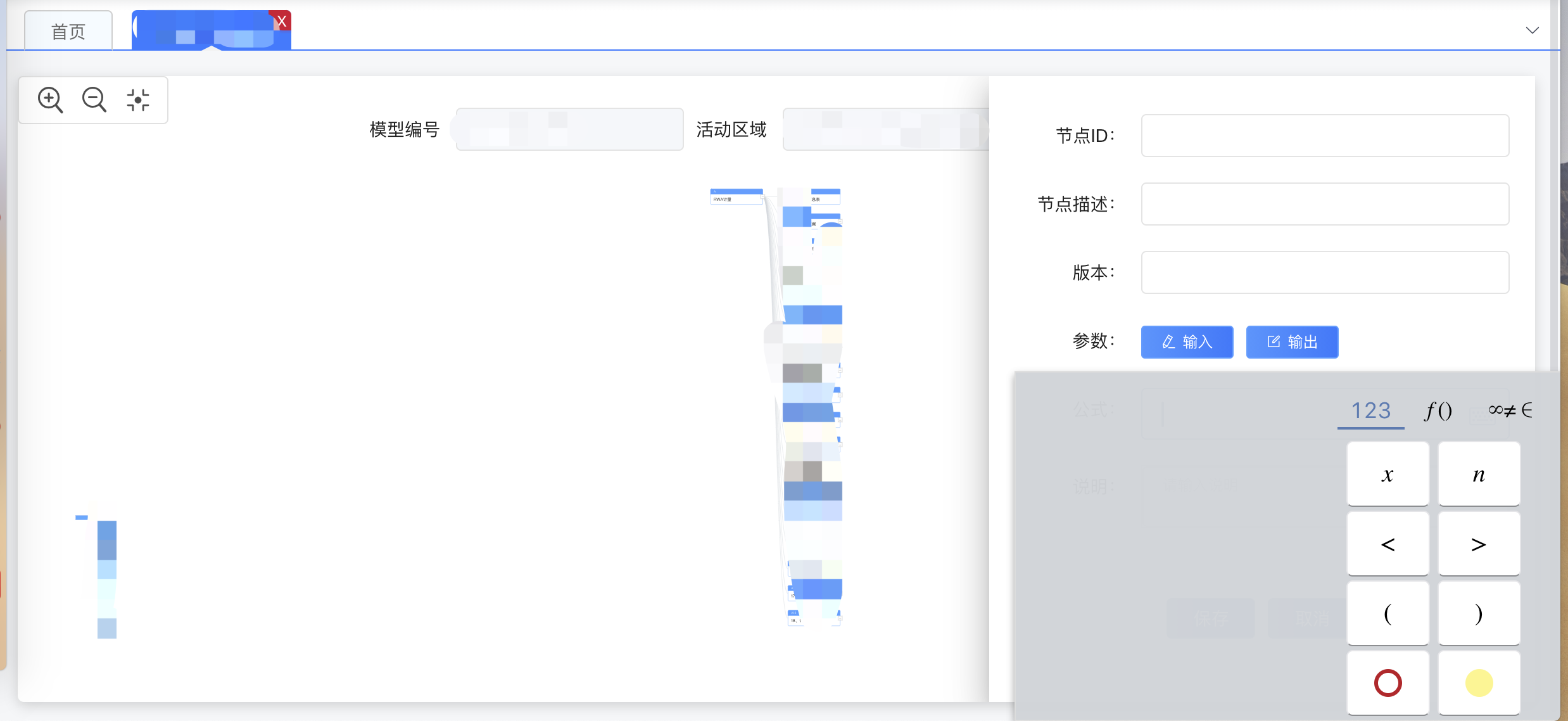The height and width of the screenshot is (721, 1568).
Task: Open the f() functions keyboard tab
Action: pos(1438,411)
